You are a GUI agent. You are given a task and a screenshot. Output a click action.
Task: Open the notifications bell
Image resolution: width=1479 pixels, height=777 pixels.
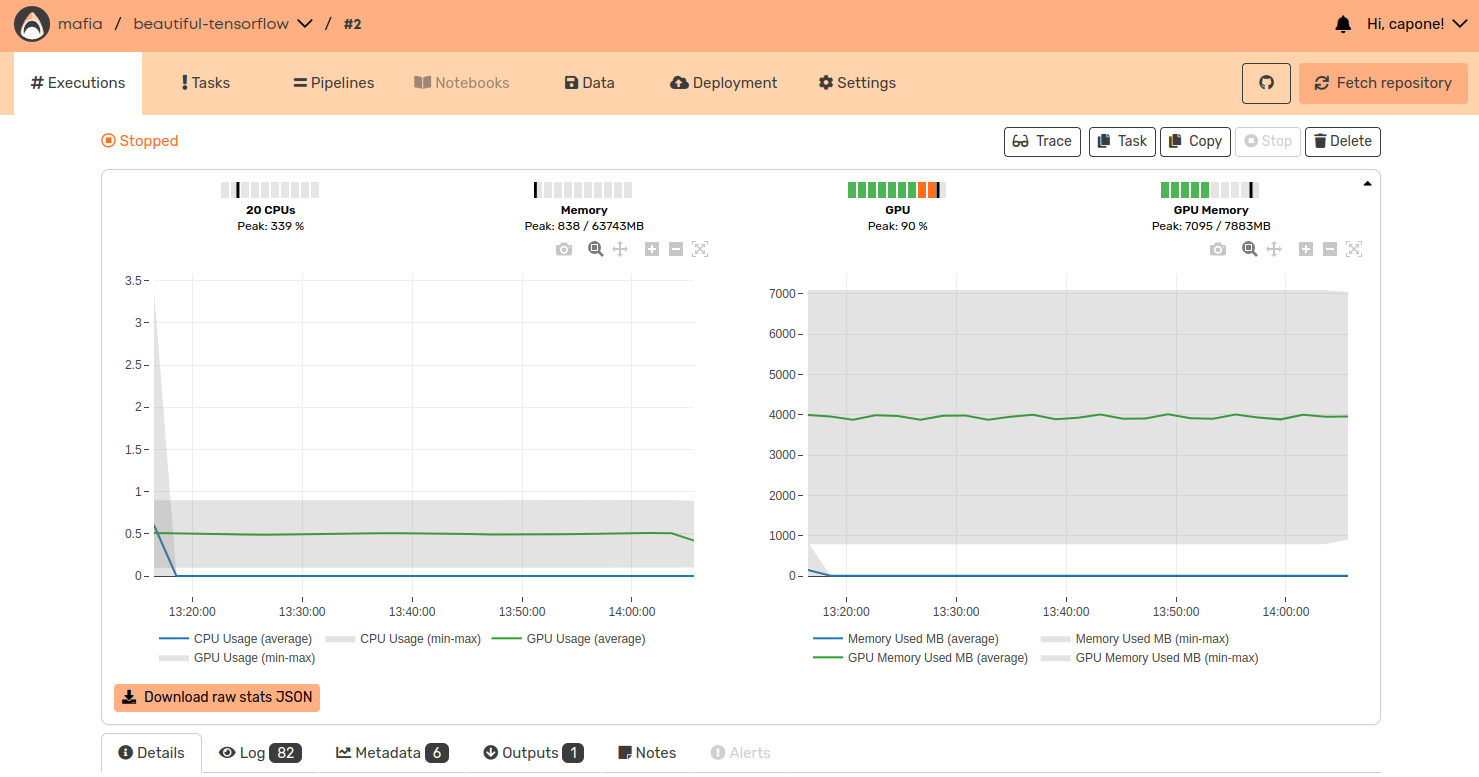[1343, 24]
